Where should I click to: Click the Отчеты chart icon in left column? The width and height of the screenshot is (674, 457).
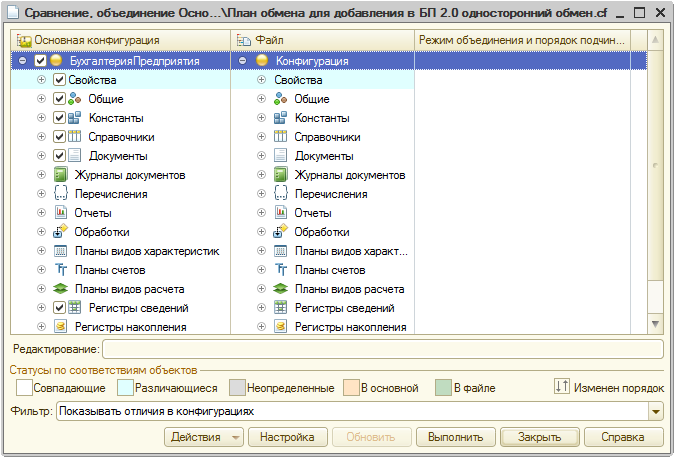pyautogui.click(x=61, y=213)
